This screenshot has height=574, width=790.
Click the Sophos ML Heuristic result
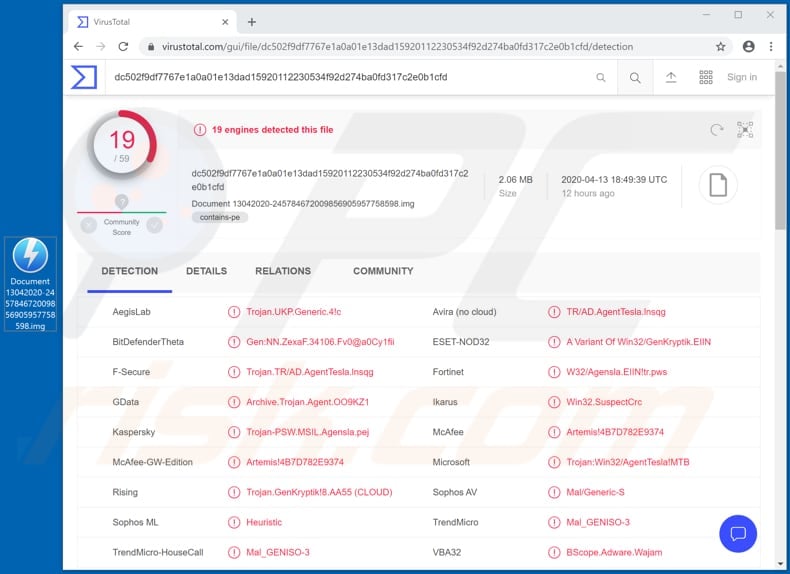(x=264, y=522)
